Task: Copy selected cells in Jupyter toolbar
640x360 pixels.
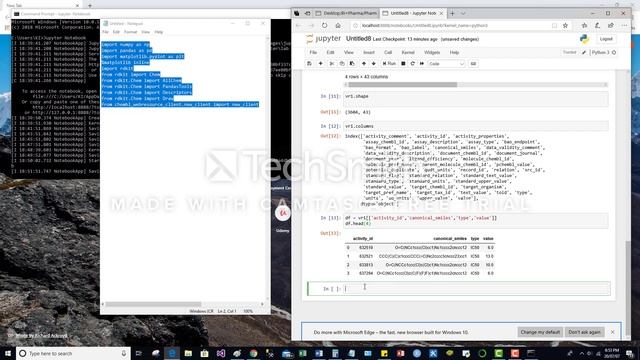Action: click(x=342, y=64)
